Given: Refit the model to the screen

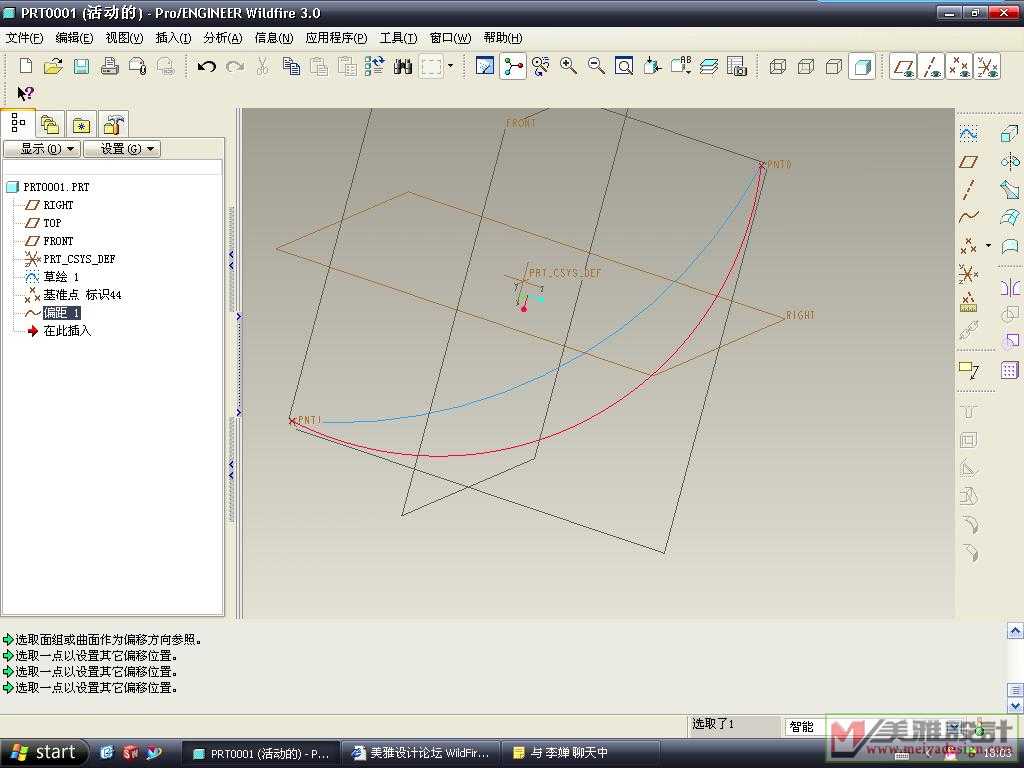Looking at the screenshot, I should coord(624,66).
